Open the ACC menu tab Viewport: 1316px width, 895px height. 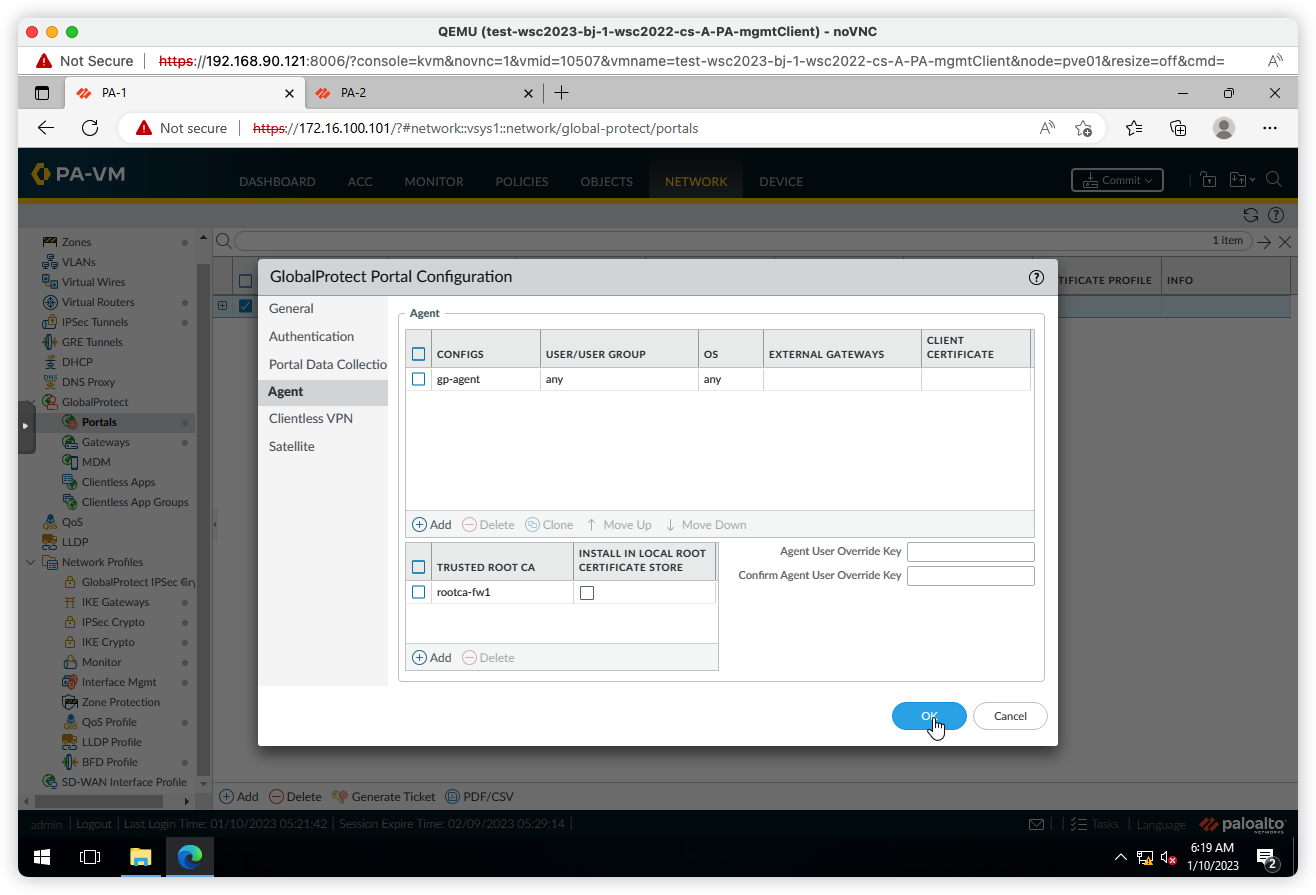click(x=360, y=182)
